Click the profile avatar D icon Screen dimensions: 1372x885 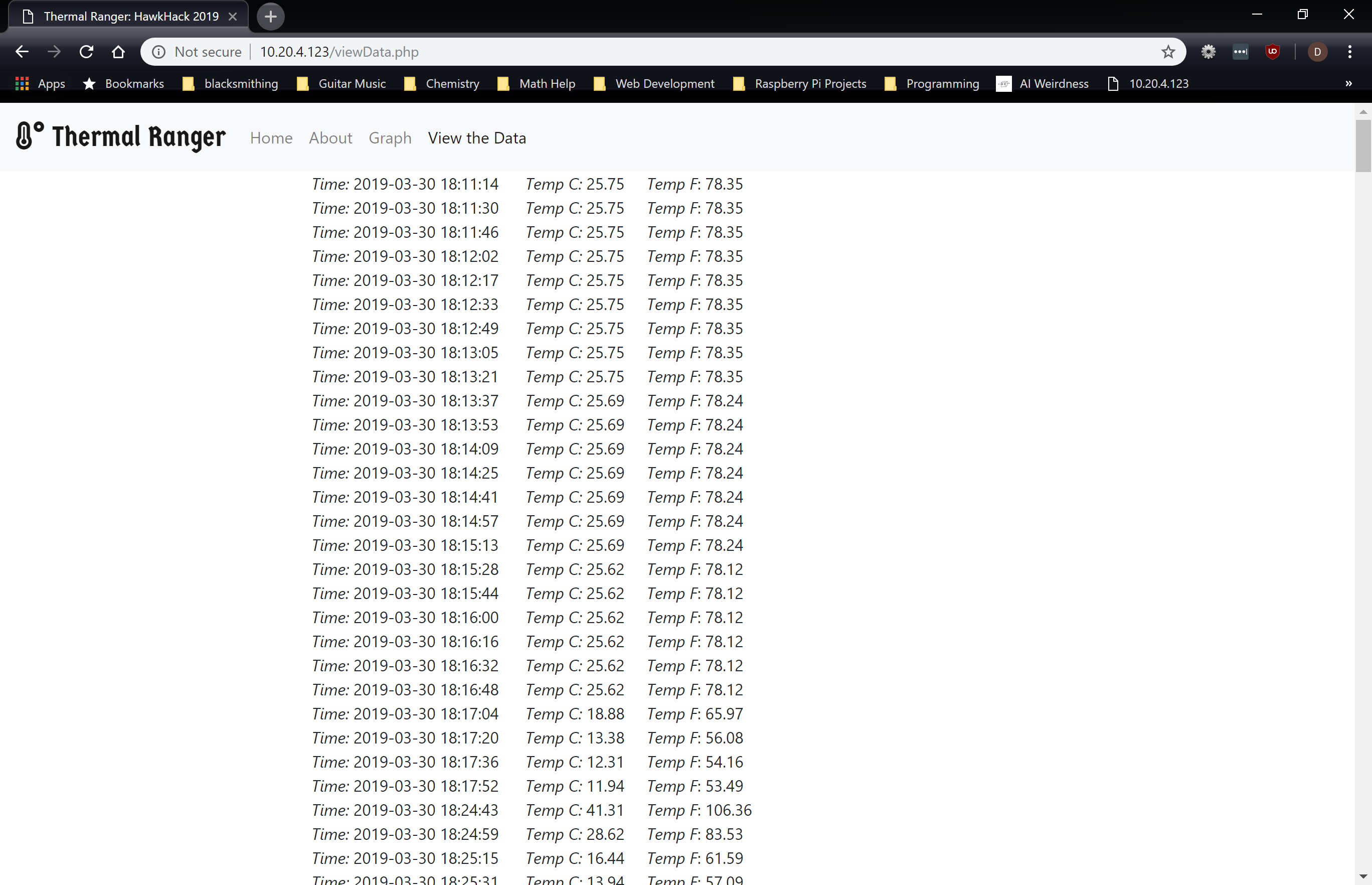click(1317, 52)
